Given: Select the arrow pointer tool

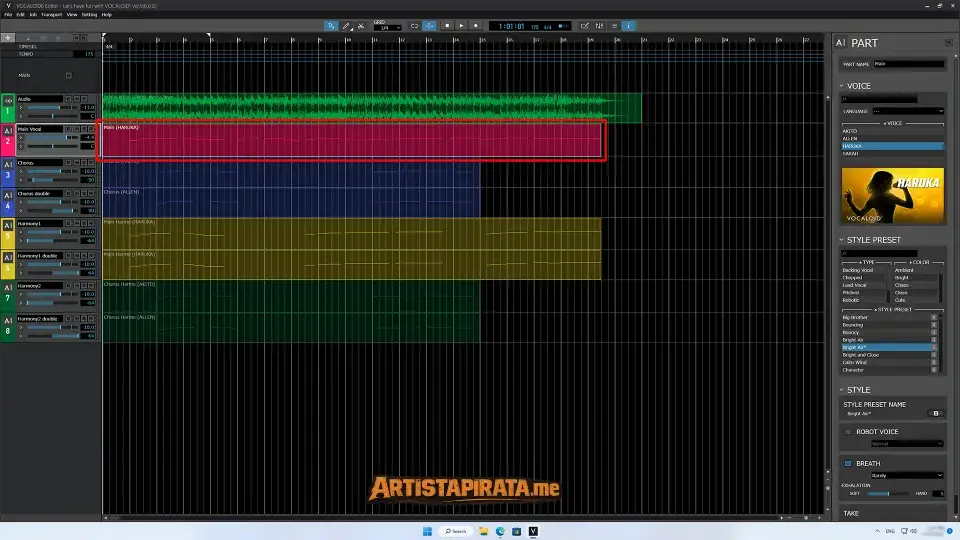Looking at the screenshot, I should [332, 26].
